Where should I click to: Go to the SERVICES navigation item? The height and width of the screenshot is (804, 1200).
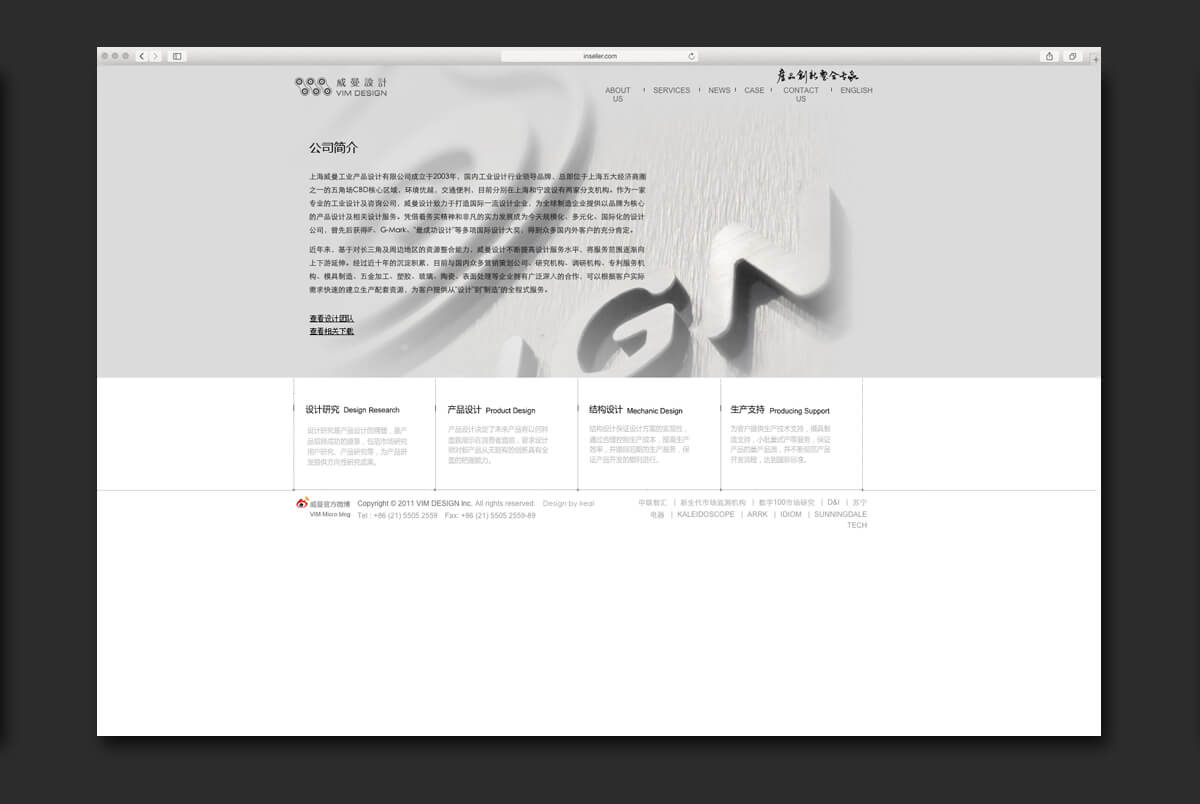(671, 91)
